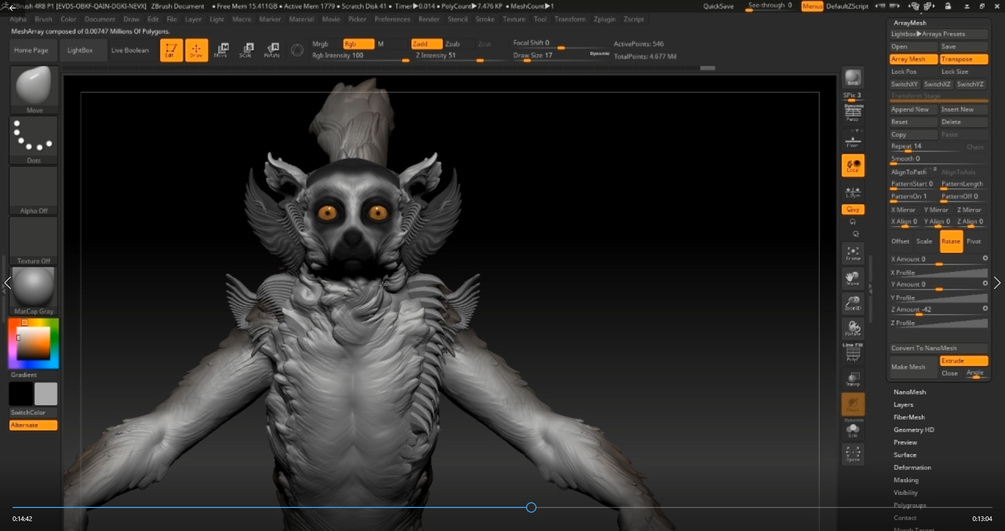Open the Document menu
This screenshot has height=531, width=1005.
pos(100,19)
